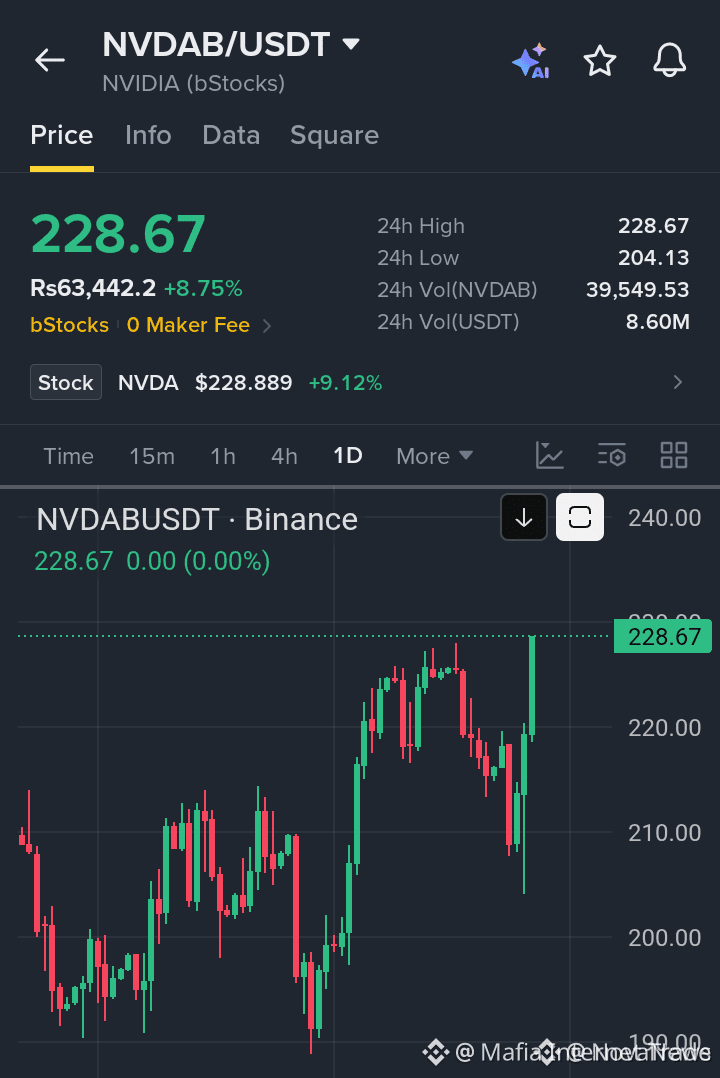Click the large 228.67 price

(118, 234)
